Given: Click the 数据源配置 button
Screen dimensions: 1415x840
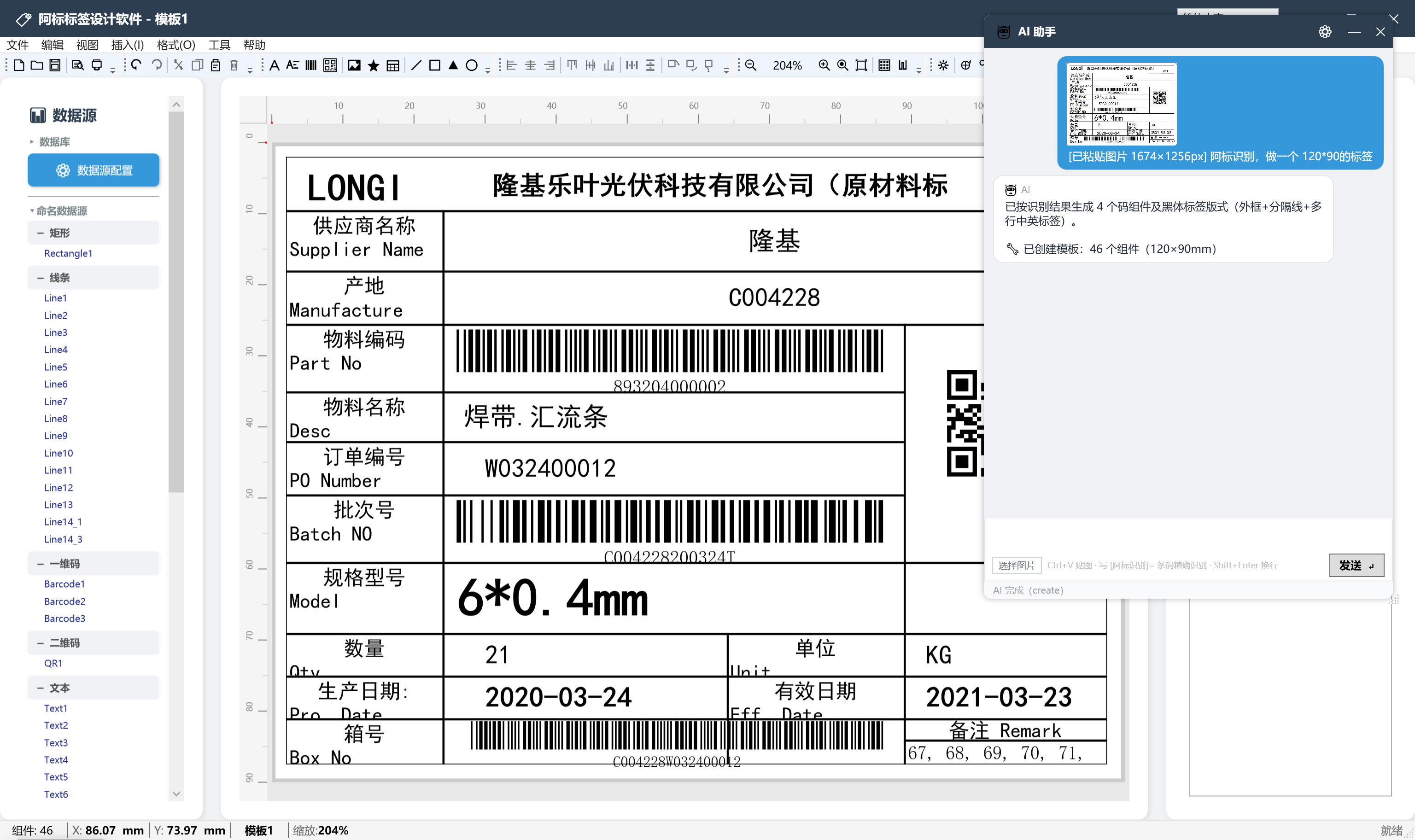Looking at the screenshot, I should 94,170.
